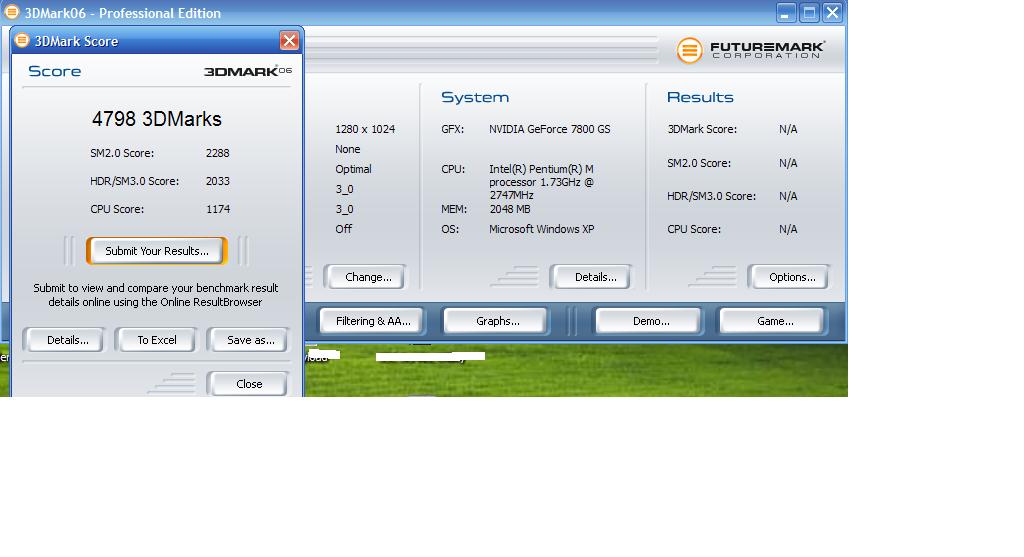Screen dimensions: 1024x557
Task: Open the Change... settings button
Action: click(368, 277)
